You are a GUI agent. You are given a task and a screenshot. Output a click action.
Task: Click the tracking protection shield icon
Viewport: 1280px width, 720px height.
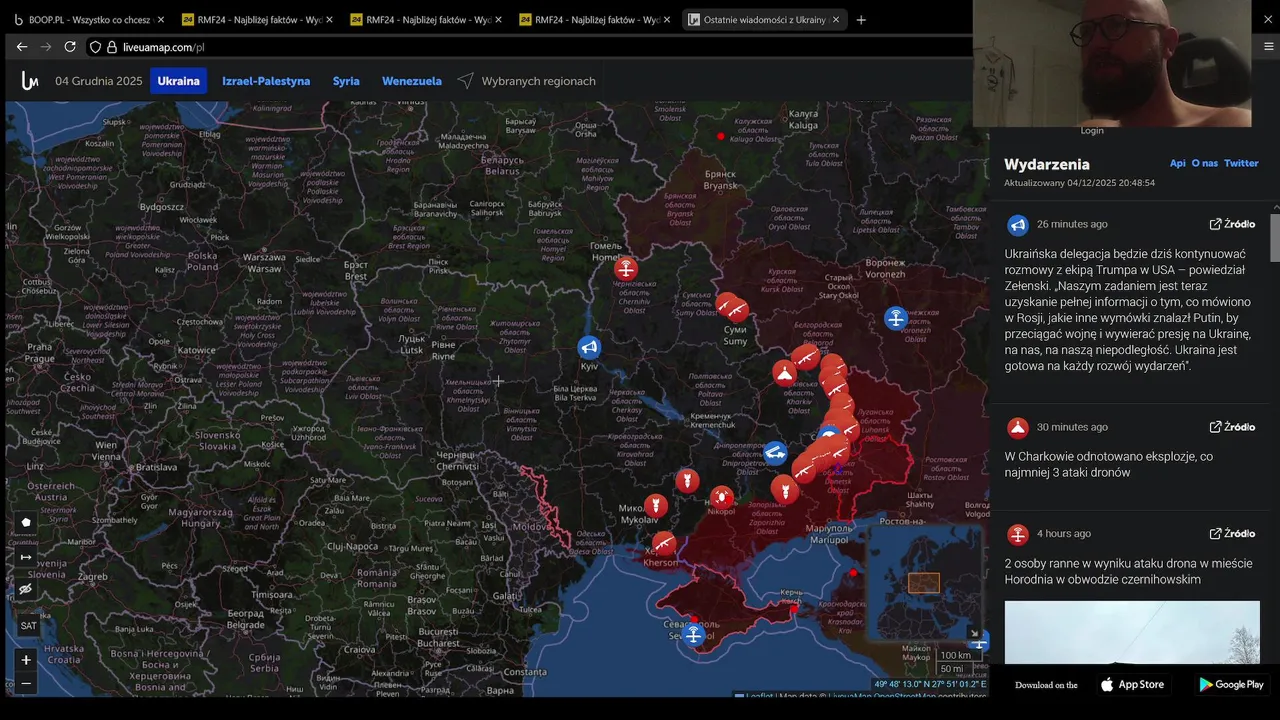point(95,47)
